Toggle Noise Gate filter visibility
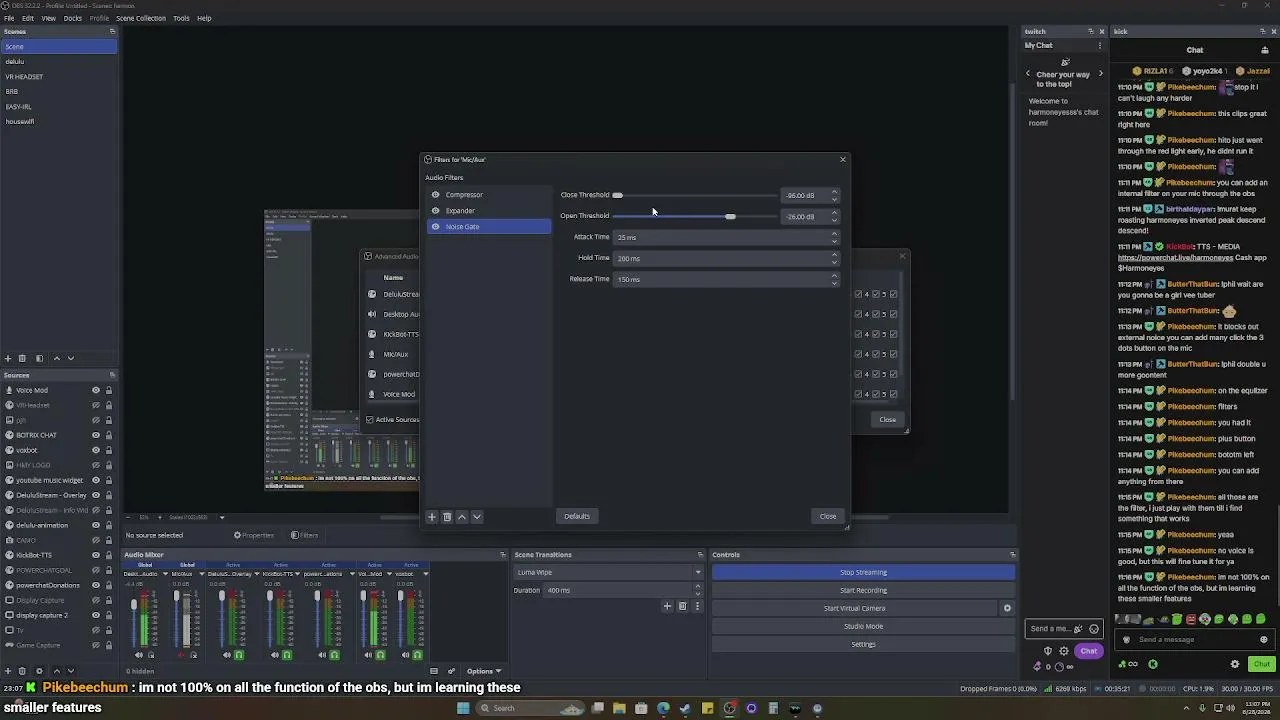The image size is (1280, 720). tap(435, 227)
